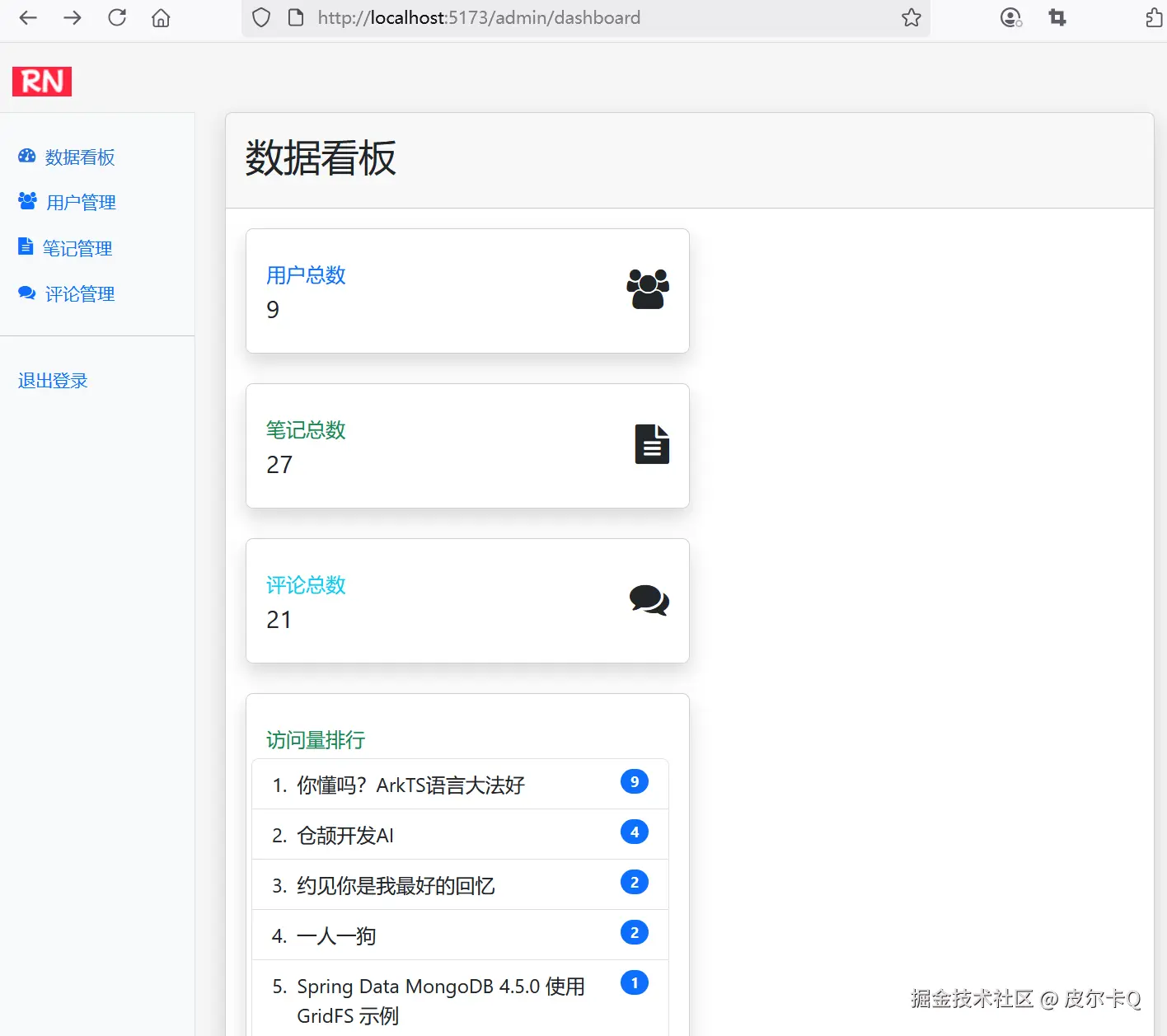Screen dimensions: 1167x1036
Task: Click the shield icon in the address bar
Action: coord(260,16)
